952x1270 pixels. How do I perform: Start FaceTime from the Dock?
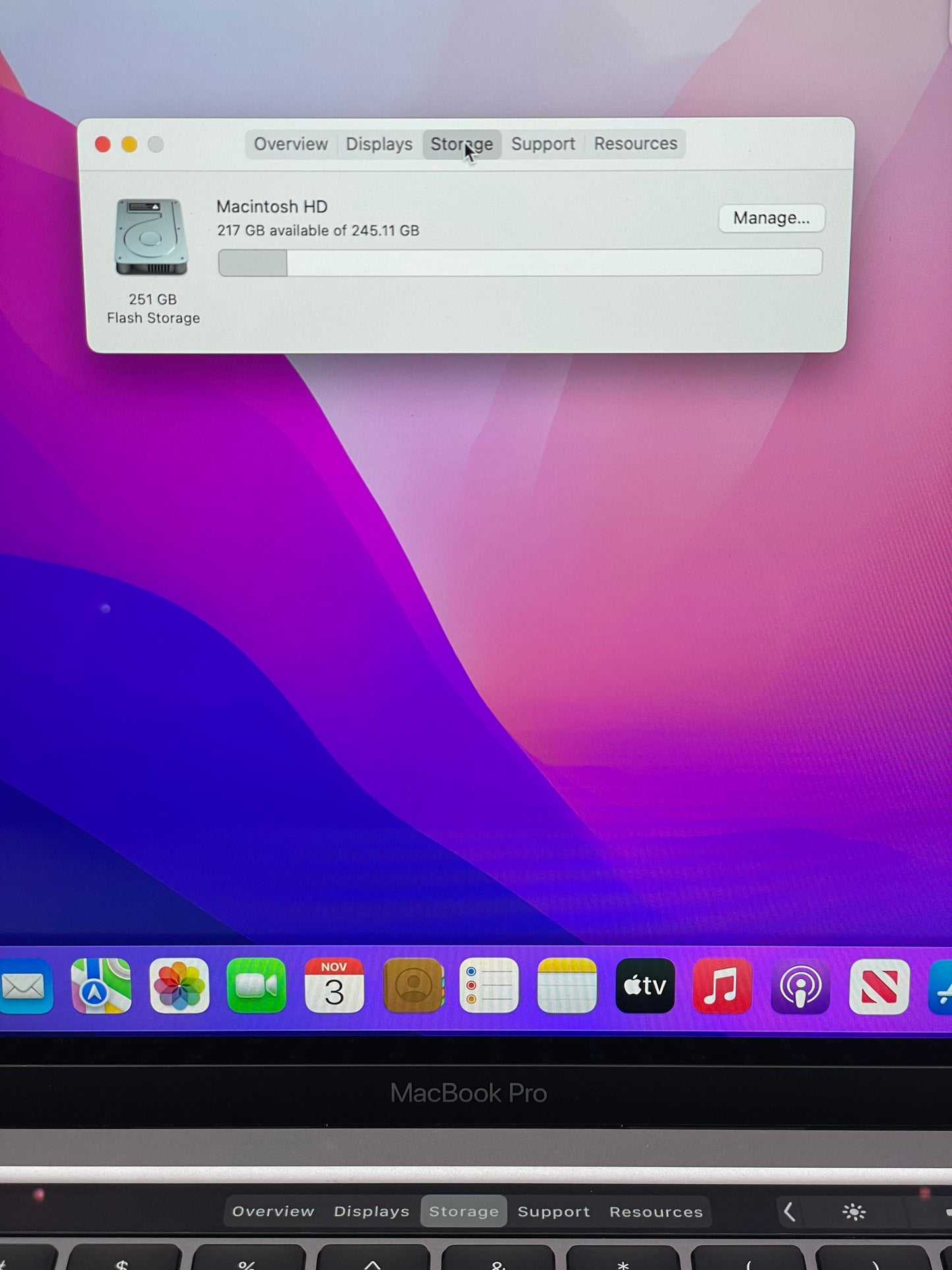pos(256,986)
